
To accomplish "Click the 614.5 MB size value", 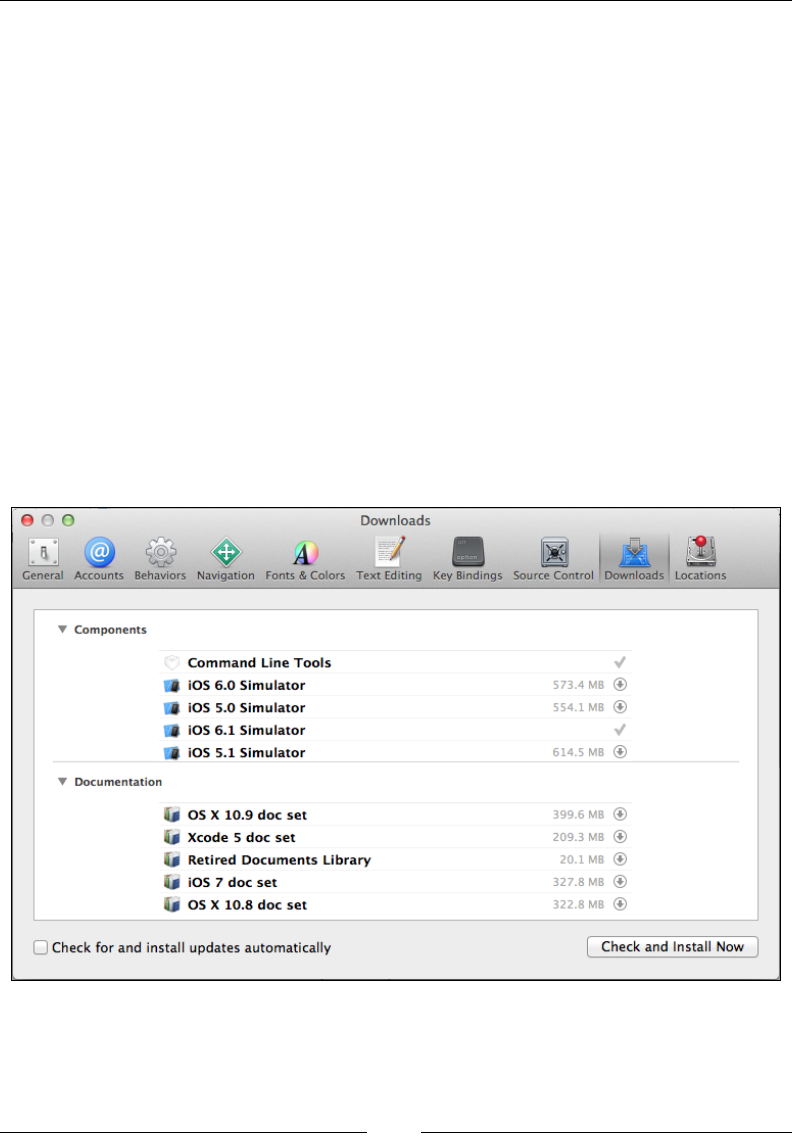I will 578,752.
